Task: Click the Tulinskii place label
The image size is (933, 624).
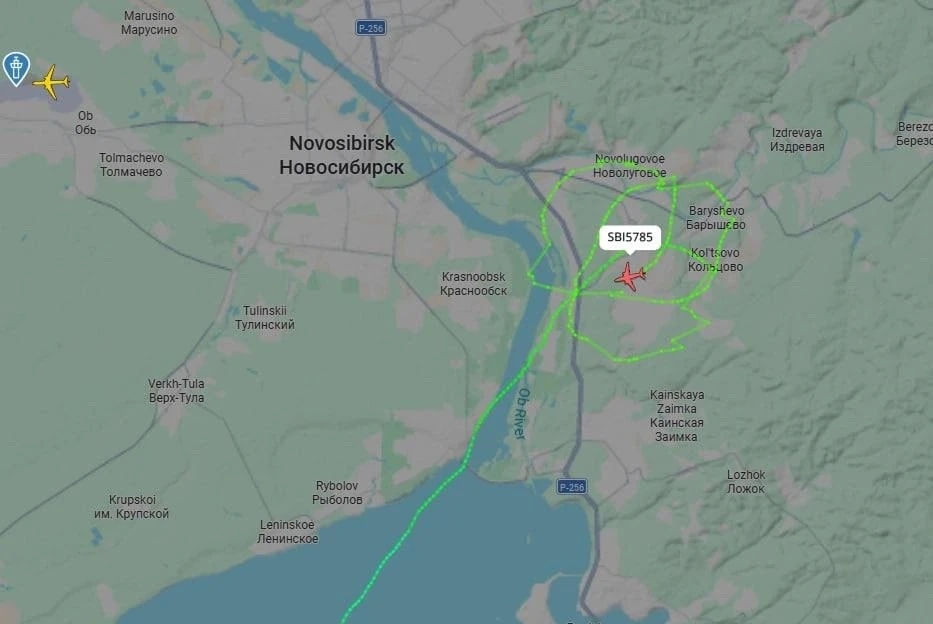Action: point(265,318)
